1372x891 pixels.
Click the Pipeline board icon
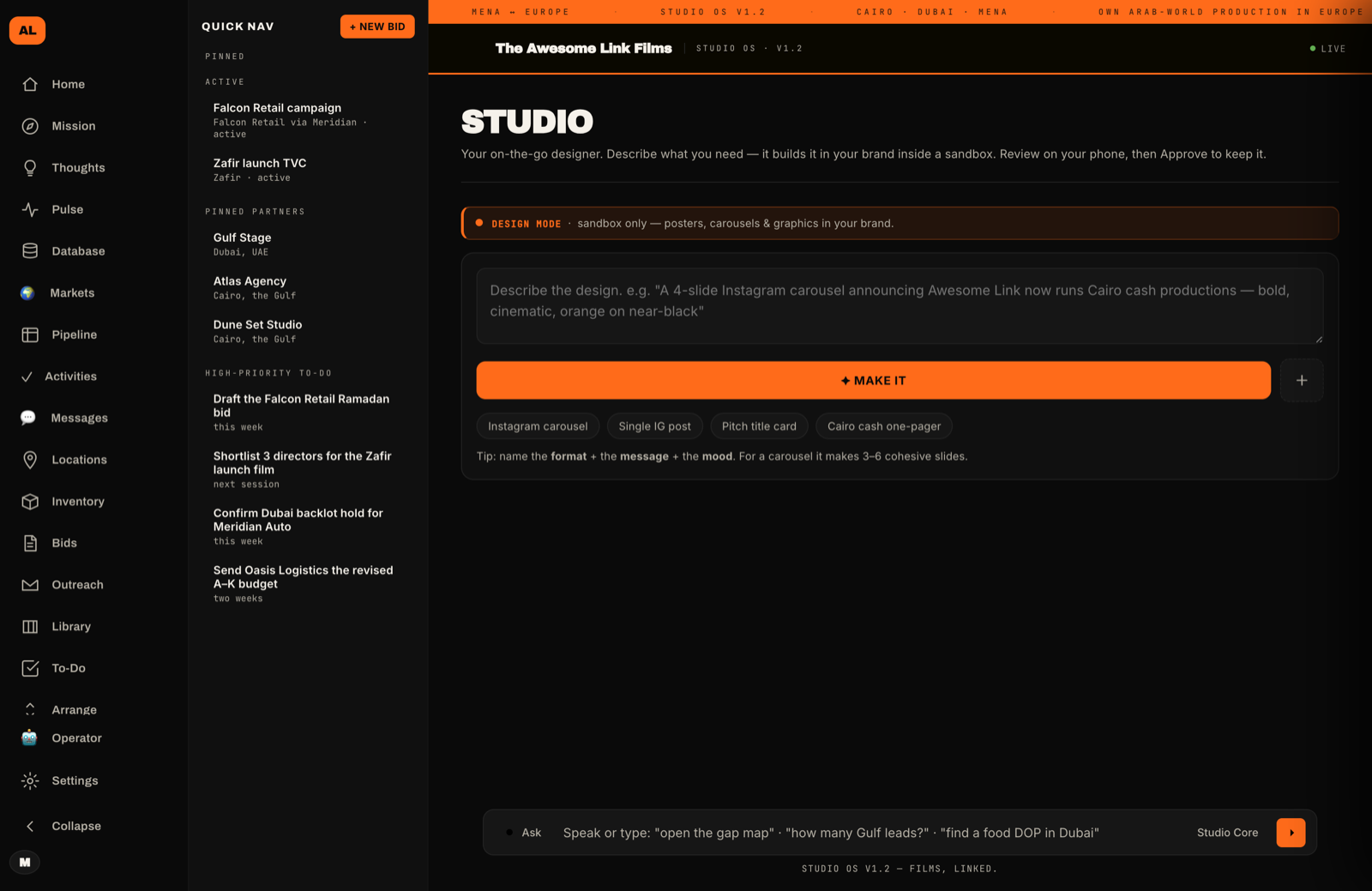click(30, 334)
